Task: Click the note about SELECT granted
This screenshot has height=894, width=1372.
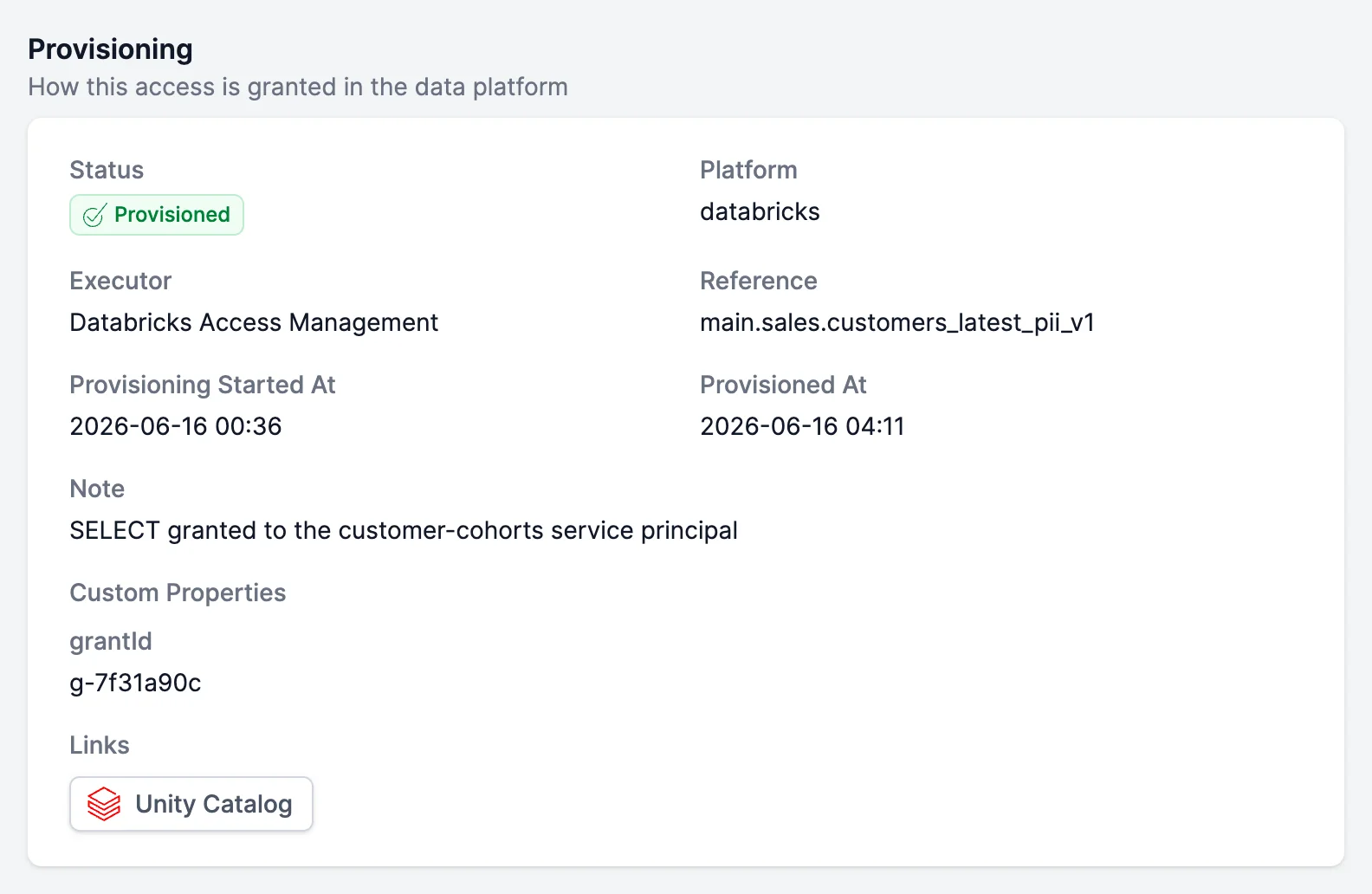Action: point(404,530)
